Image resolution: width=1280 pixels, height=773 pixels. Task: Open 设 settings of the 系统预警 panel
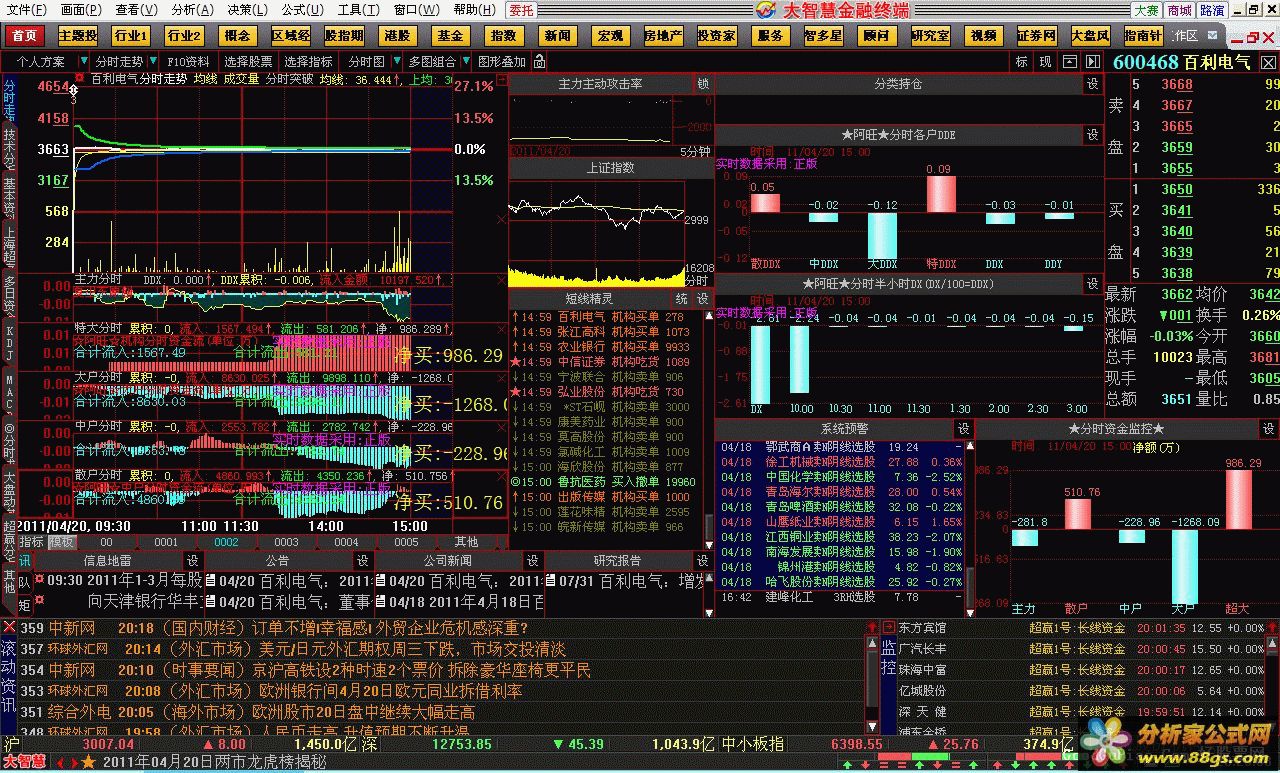963,429
